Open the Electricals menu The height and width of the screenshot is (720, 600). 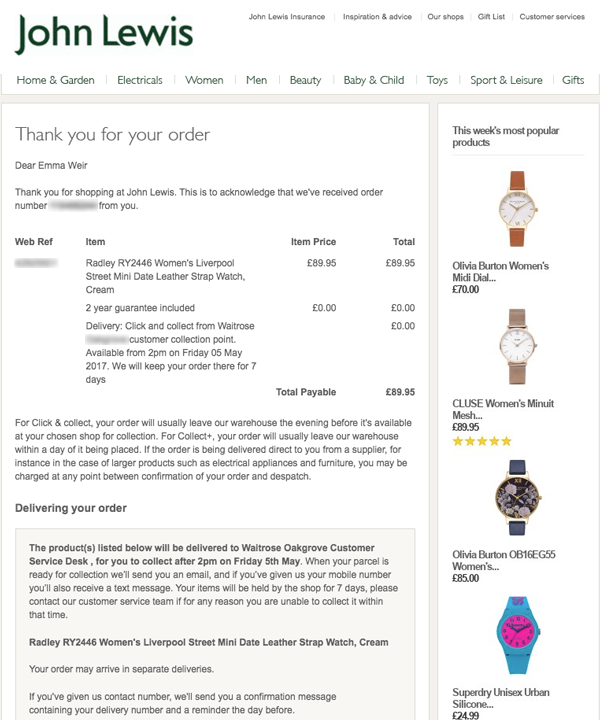click(x=140, y=80)
